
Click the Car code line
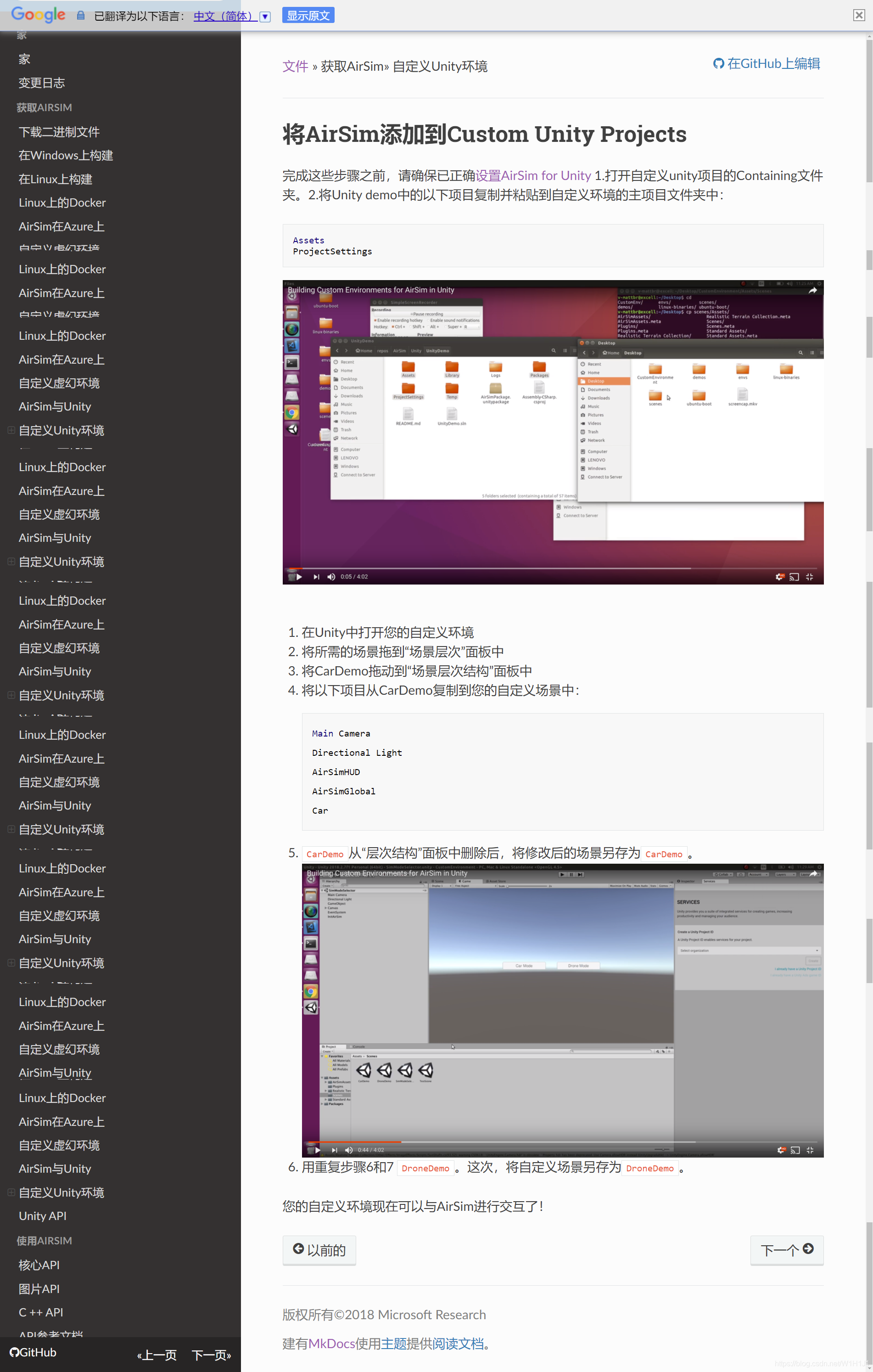tap(320, 811)
